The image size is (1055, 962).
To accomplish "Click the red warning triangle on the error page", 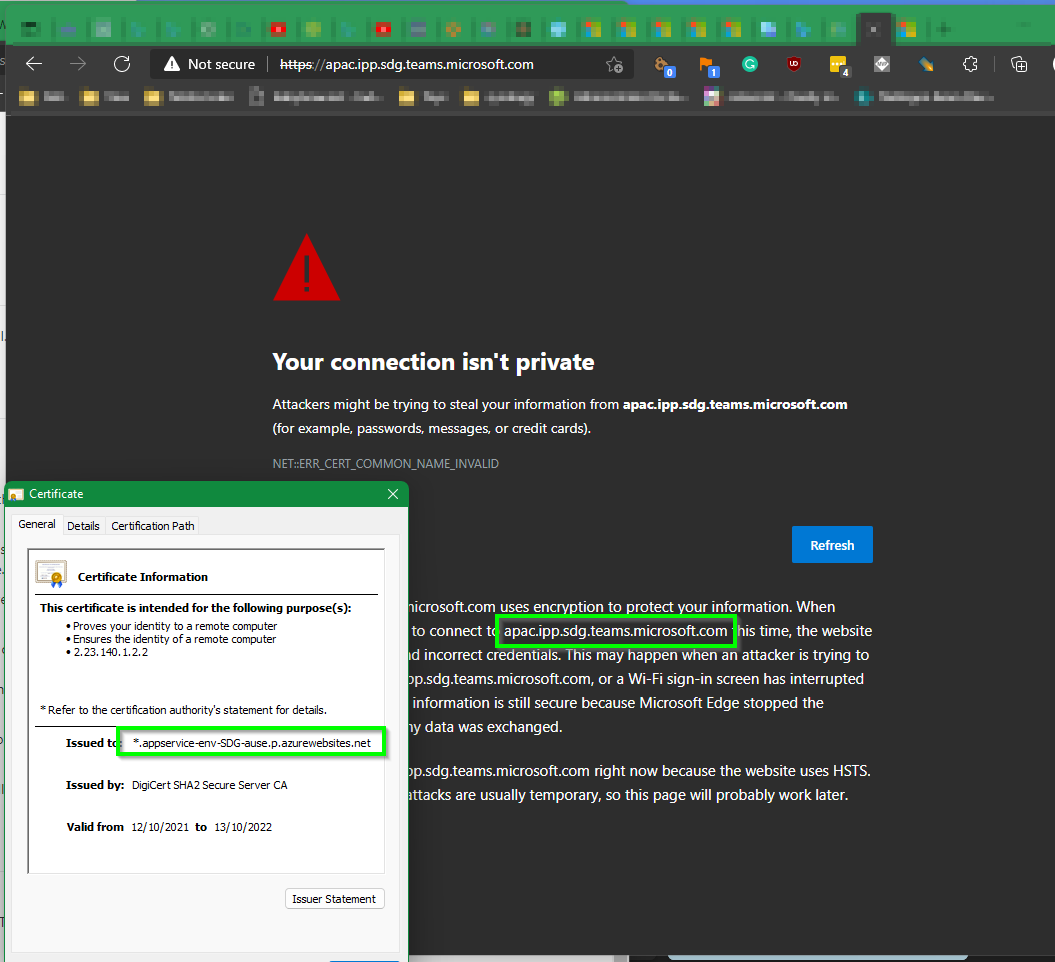I will [307, 268].
